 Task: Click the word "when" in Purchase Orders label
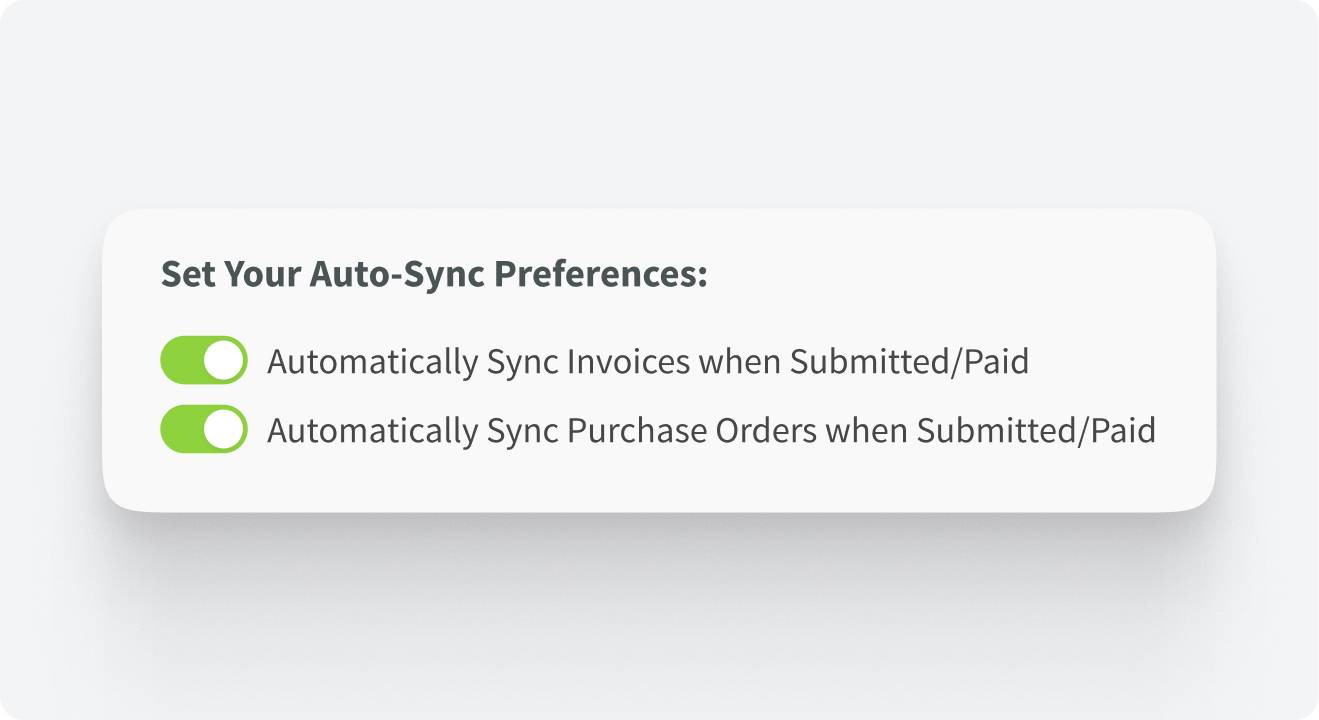(864, 430)
